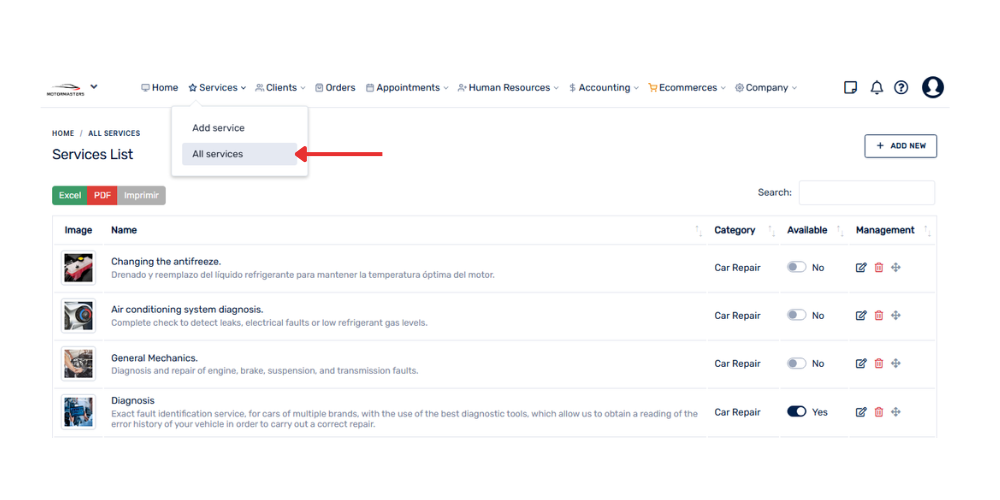The width and height of the screenshot is (1000, 500).
Task: Delete the Air conditioning system diagnosis service
Action: tap(879, 316)
